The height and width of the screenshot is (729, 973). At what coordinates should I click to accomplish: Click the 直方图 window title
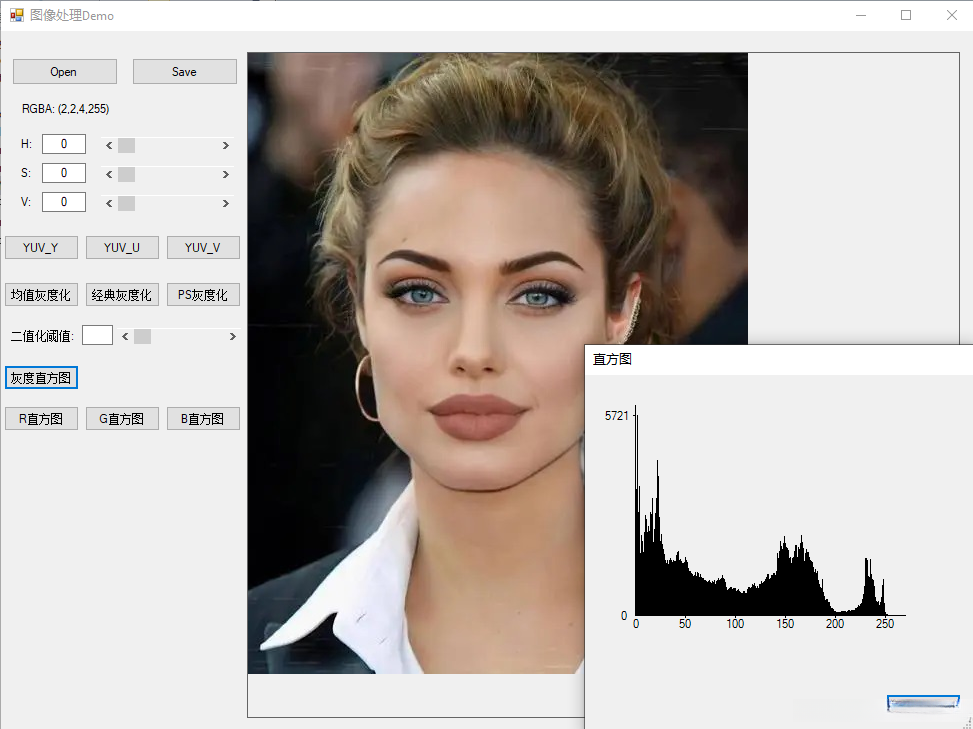pos(612,359)
